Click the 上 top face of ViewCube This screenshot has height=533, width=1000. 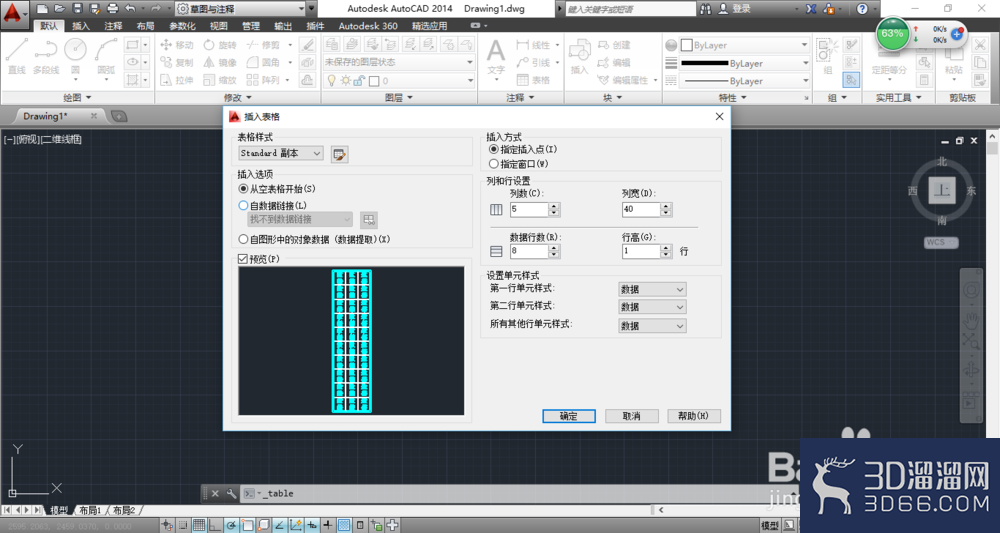pos(942,190)
